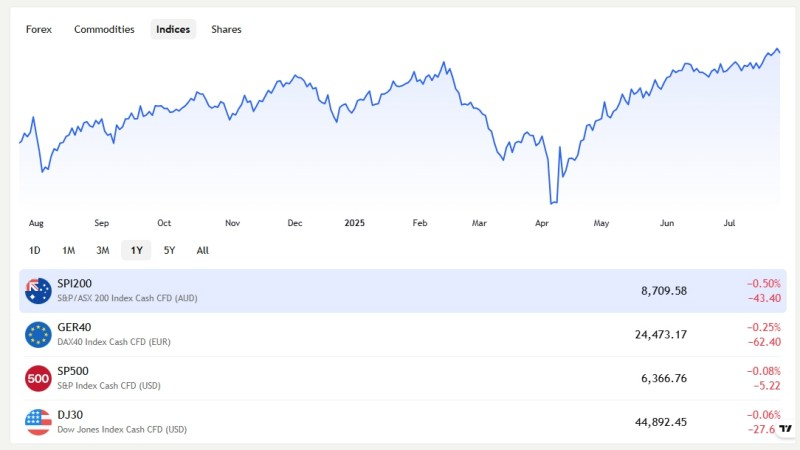
Task: Click the Australian flag icon for SPI200
Action: [x=38, y=291]
